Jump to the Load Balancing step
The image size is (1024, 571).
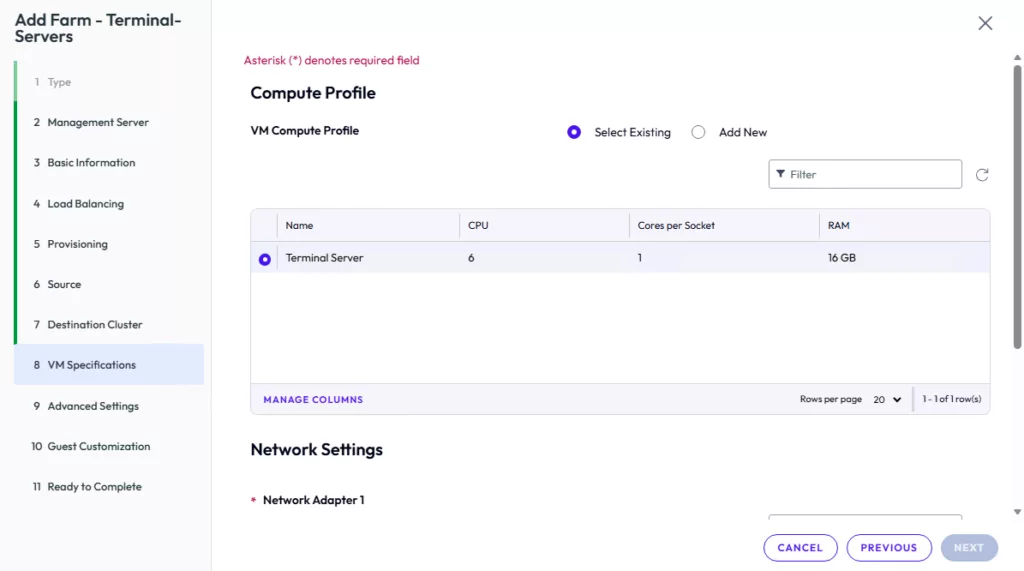pos(85,204)
